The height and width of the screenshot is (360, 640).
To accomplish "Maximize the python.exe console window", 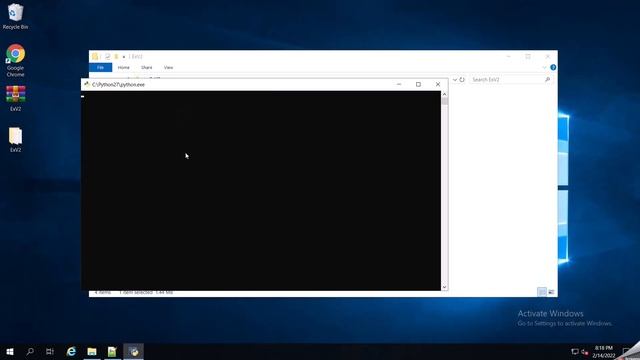I will click(x=418, y=84).
